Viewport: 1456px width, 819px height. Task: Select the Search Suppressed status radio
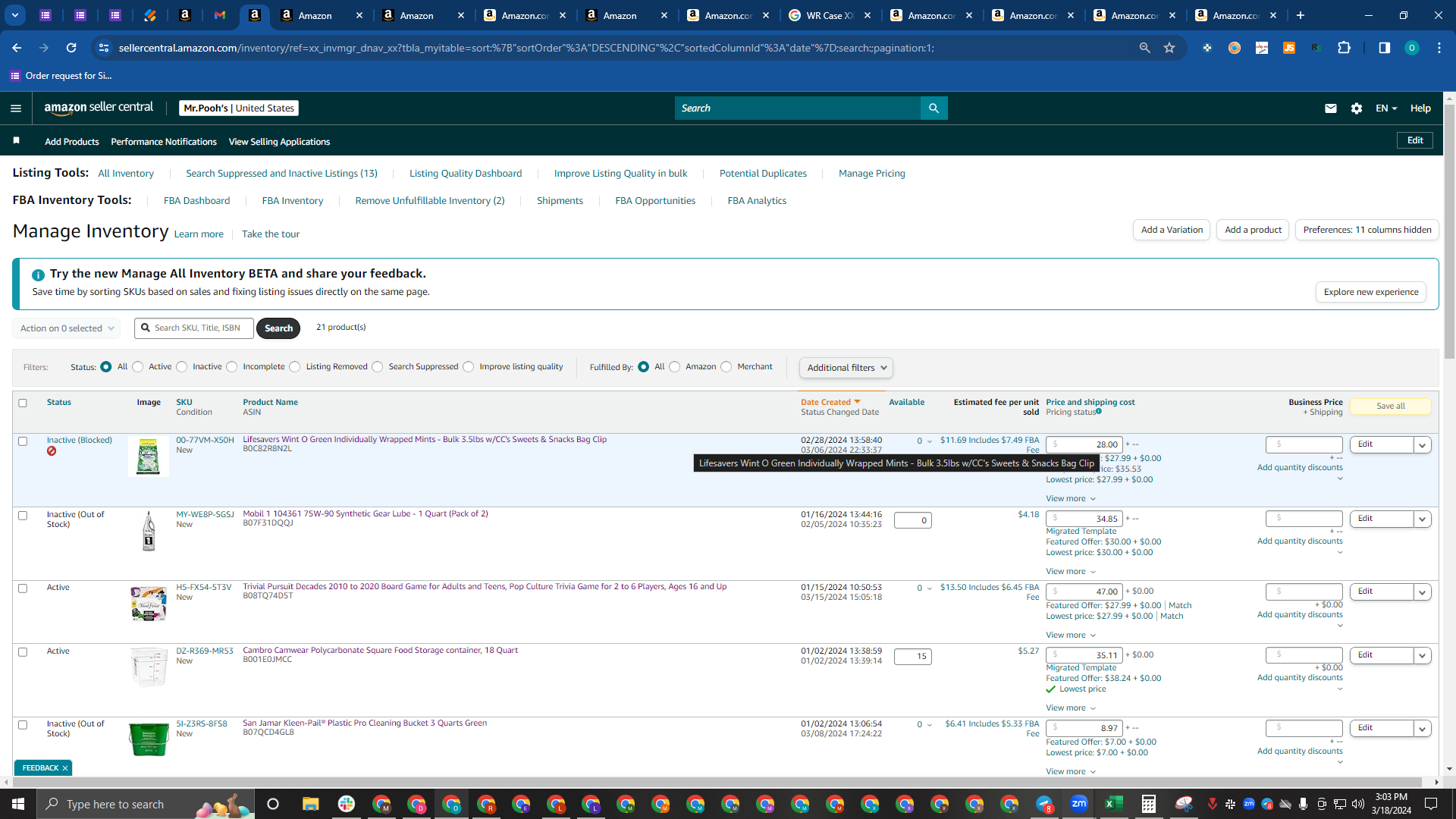point(378,367)
